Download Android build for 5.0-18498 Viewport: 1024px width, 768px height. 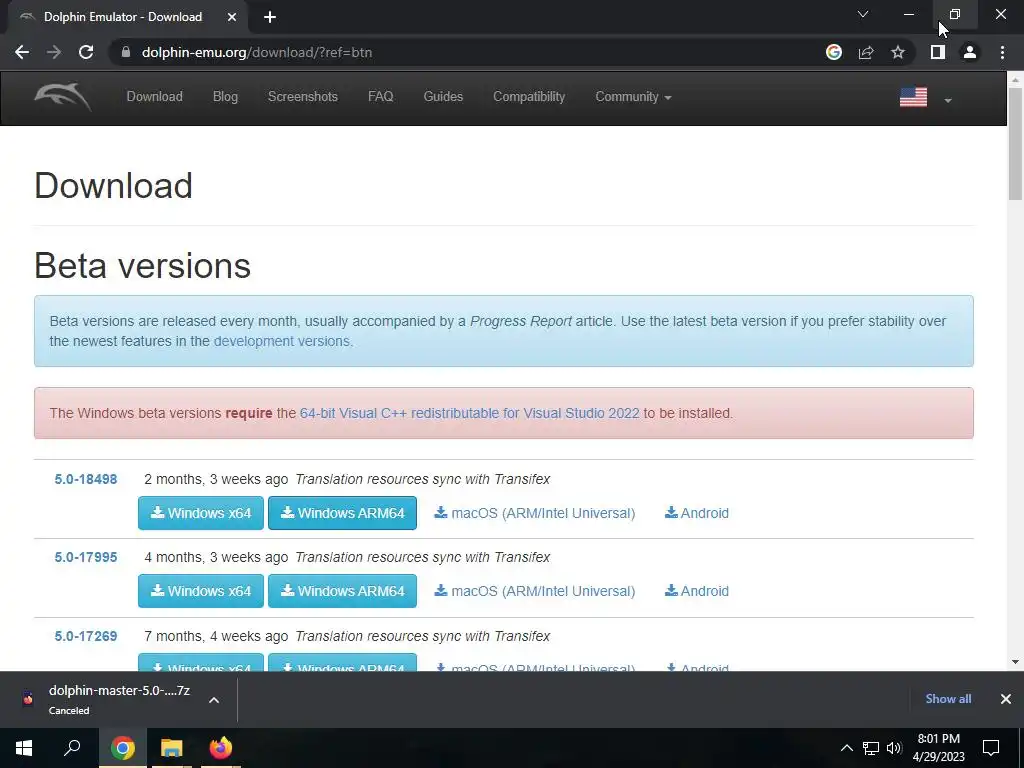tap(696, 513)
